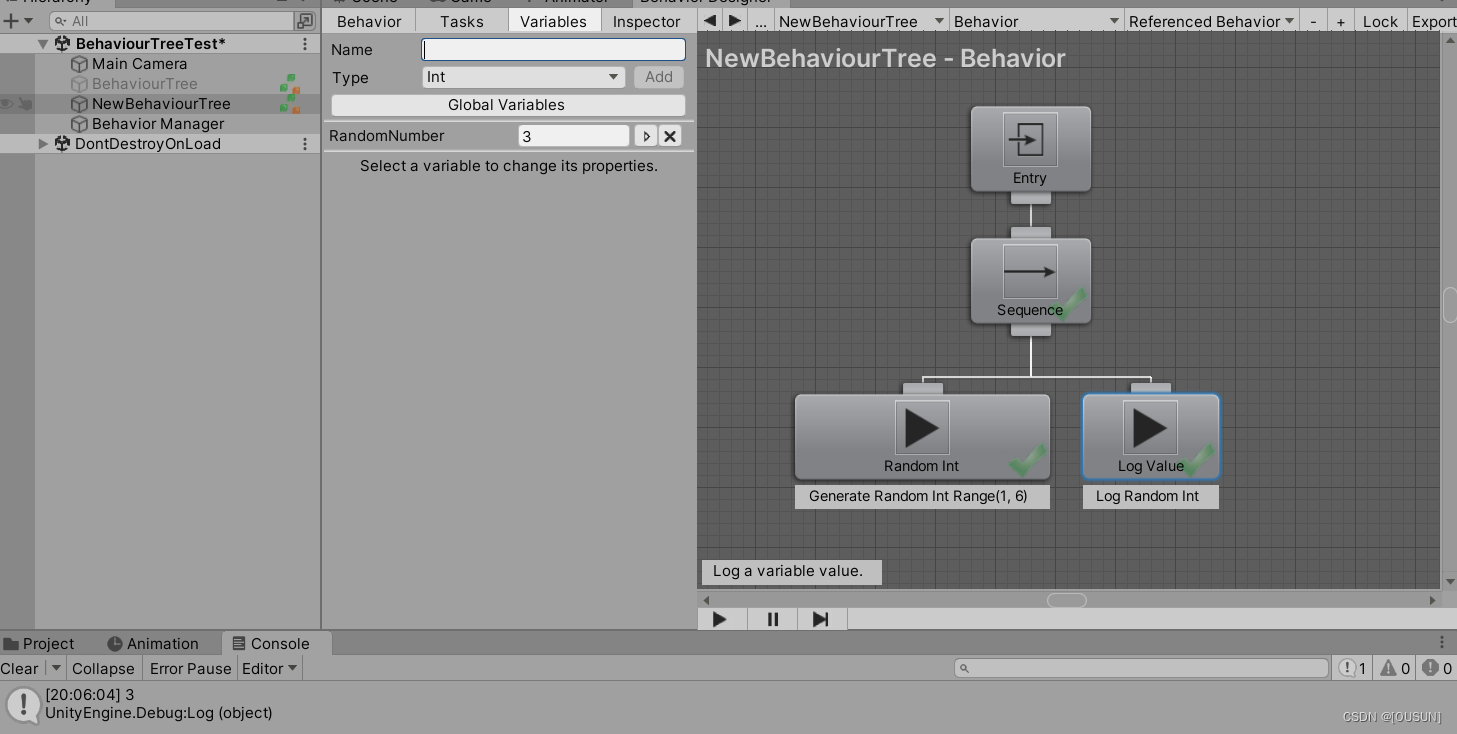Click the plus button to add behavior
Screen dimensions: 1457x734
(1340, 21)
